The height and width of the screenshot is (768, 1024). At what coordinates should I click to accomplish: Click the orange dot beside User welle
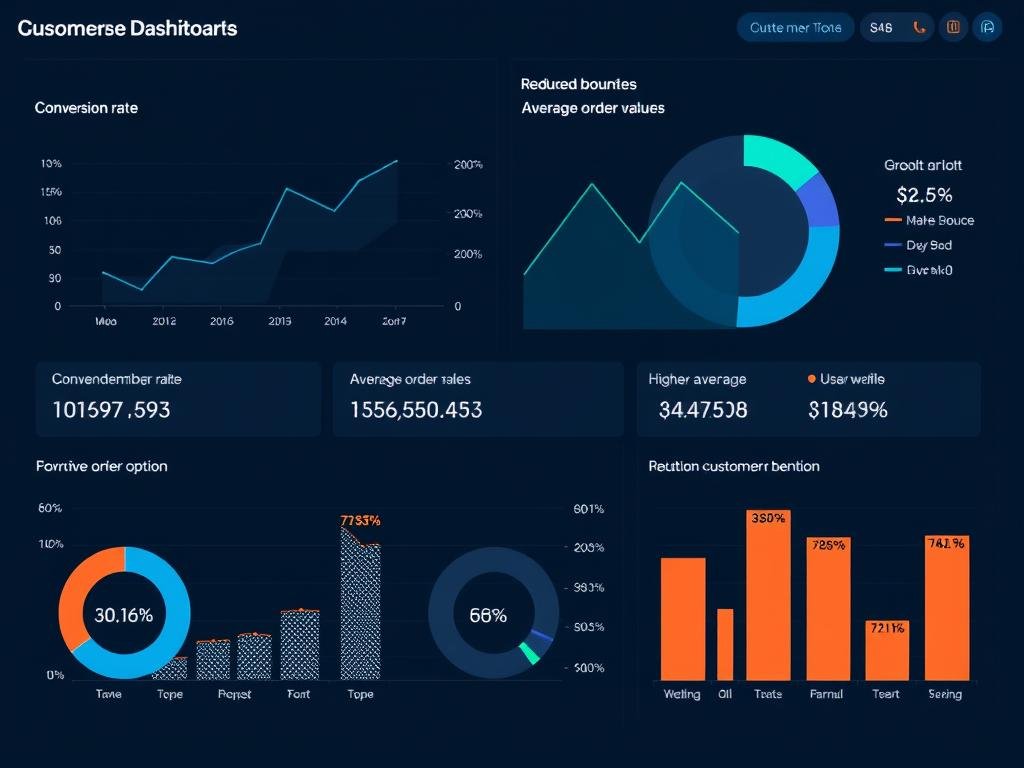click(811, 379)
